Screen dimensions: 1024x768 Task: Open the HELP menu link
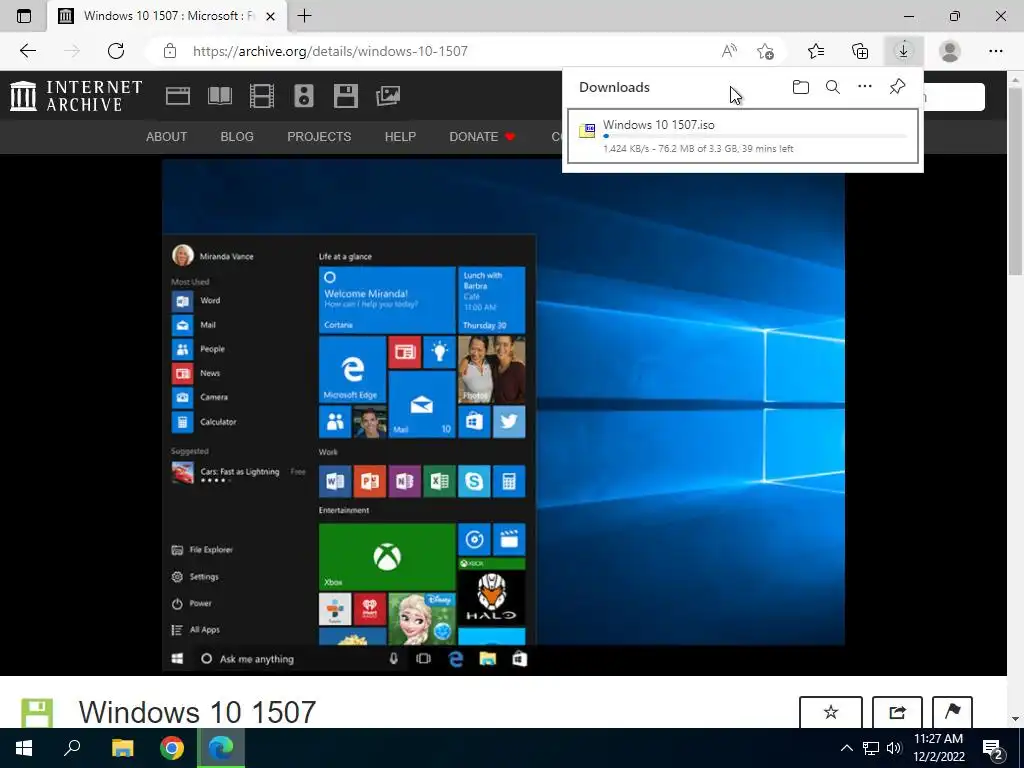[x=400, y=136]
